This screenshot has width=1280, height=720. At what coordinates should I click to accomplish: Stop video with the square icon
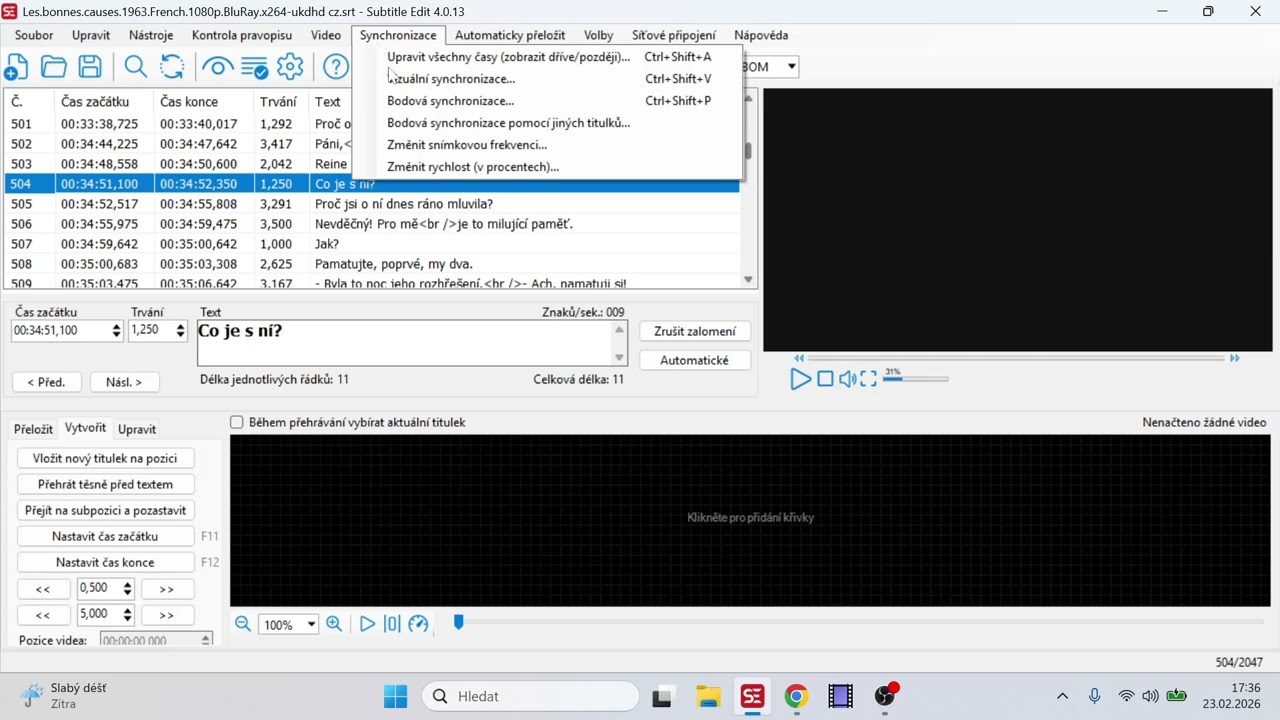(825, 379)
